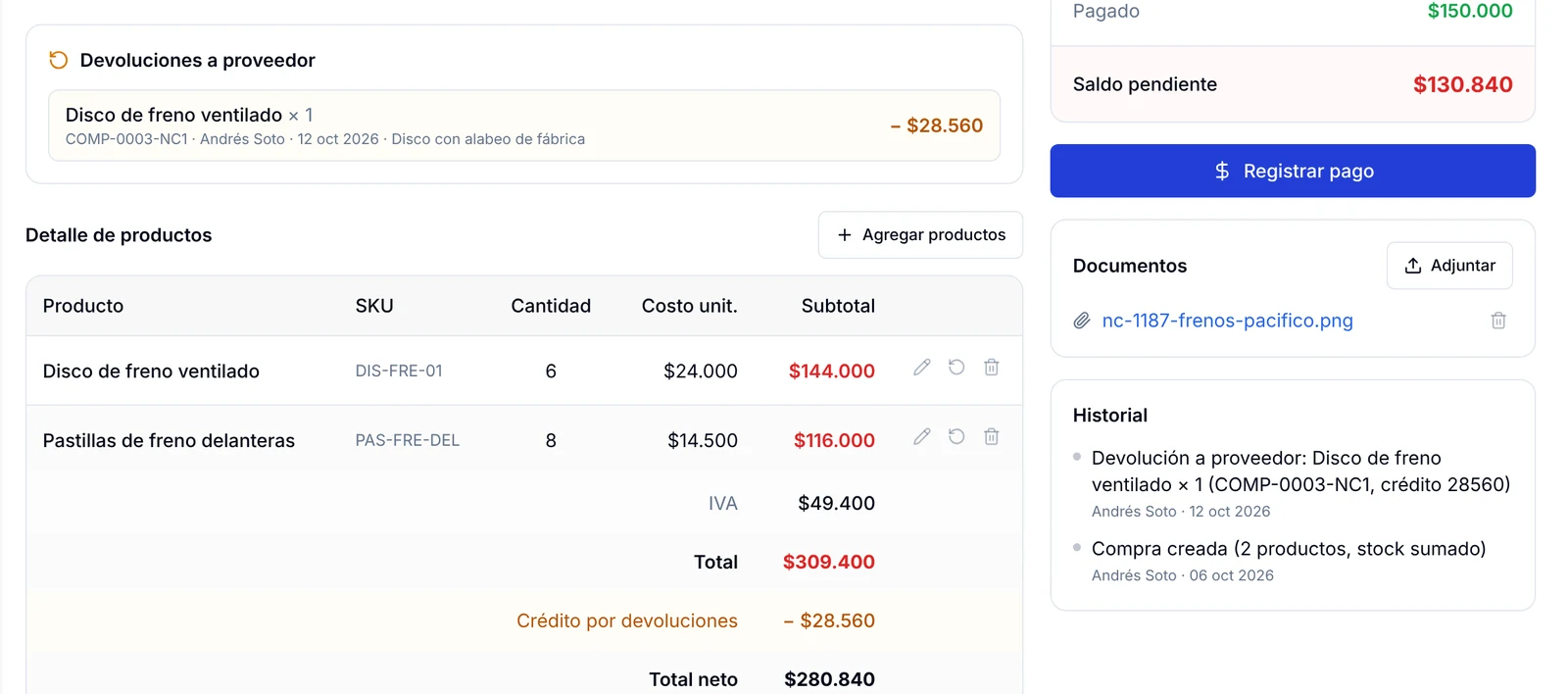Click the return credit amount – $28.560 in card

(x=936, y=125)
